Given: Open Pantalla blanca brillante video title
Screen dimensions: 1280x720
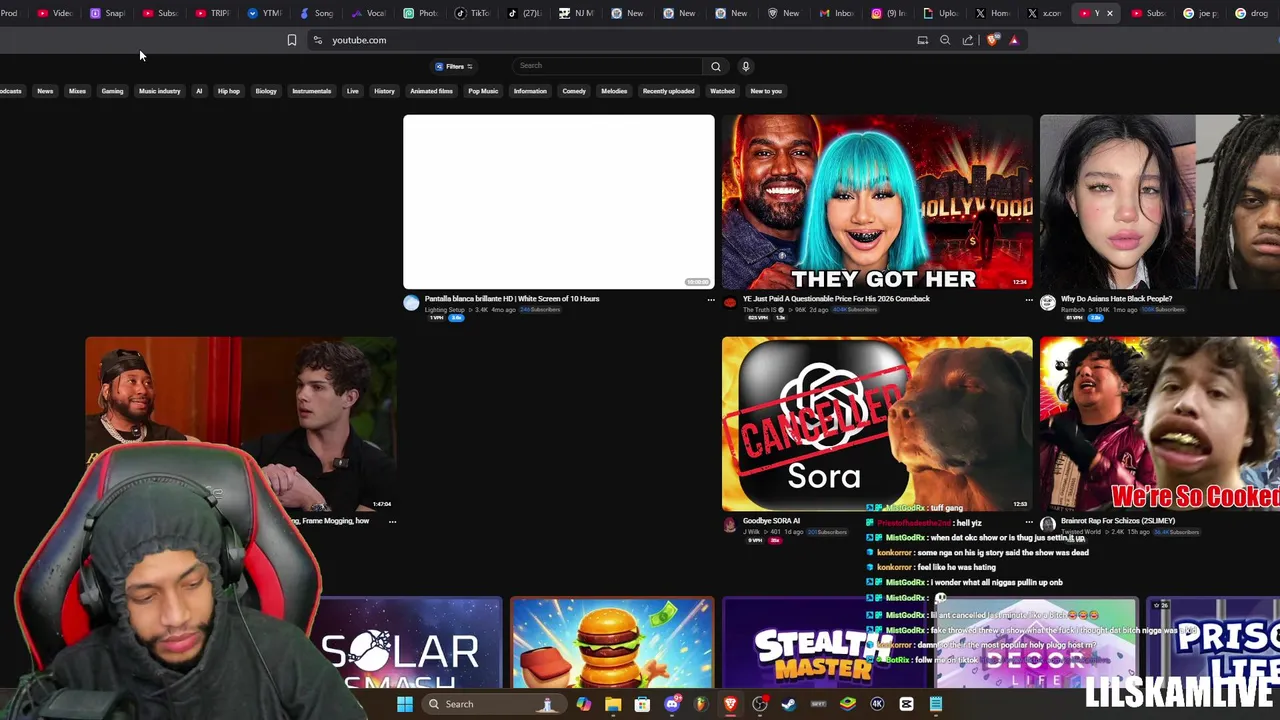Looking at the screenshot, I should [512, 298].
